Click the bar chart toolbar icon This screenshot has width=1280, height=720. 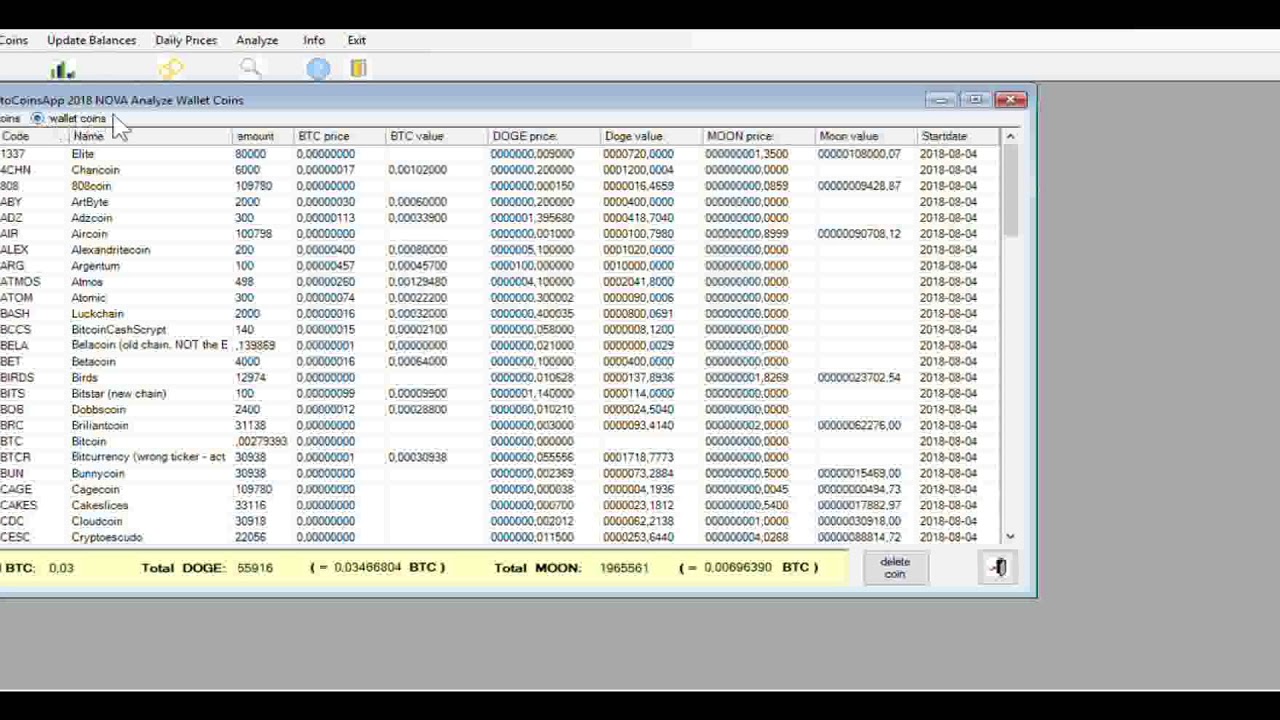point(63,69)
